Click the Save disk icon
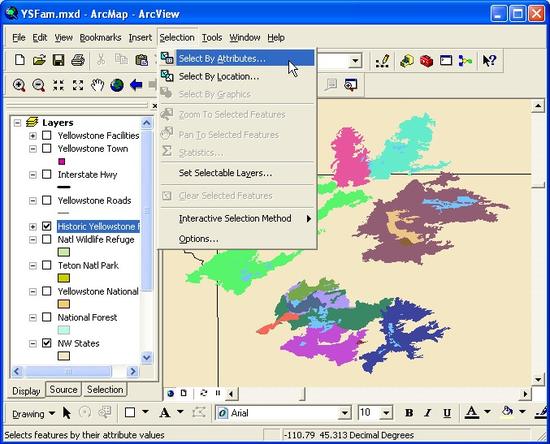 tap(58, 60)
